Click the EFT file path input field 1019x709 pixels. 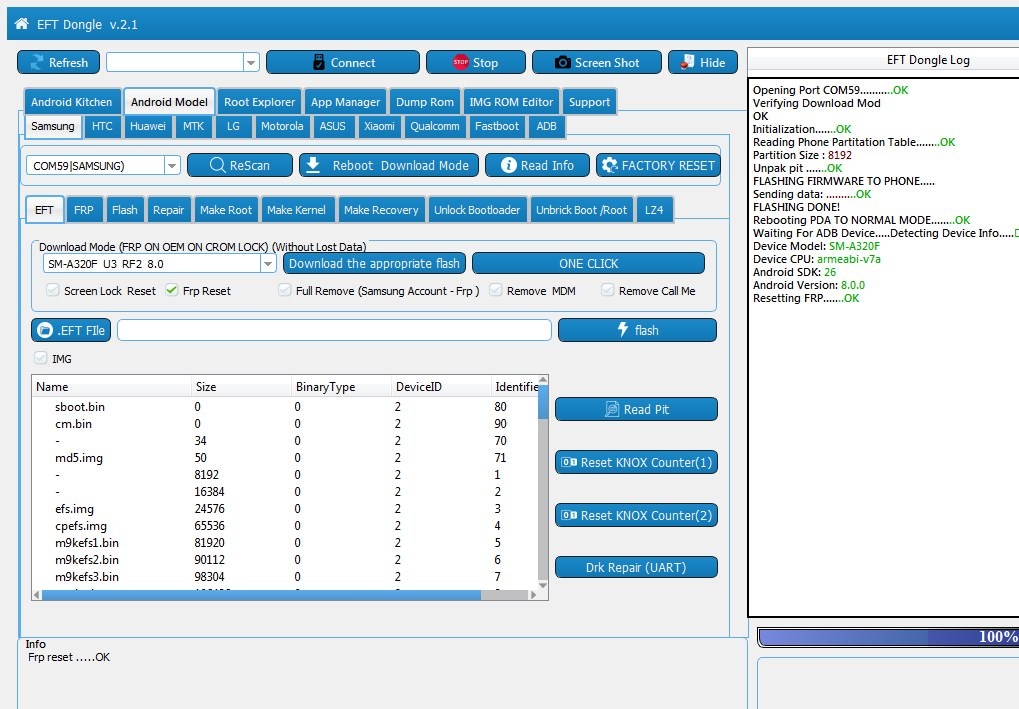click(335, 330)
